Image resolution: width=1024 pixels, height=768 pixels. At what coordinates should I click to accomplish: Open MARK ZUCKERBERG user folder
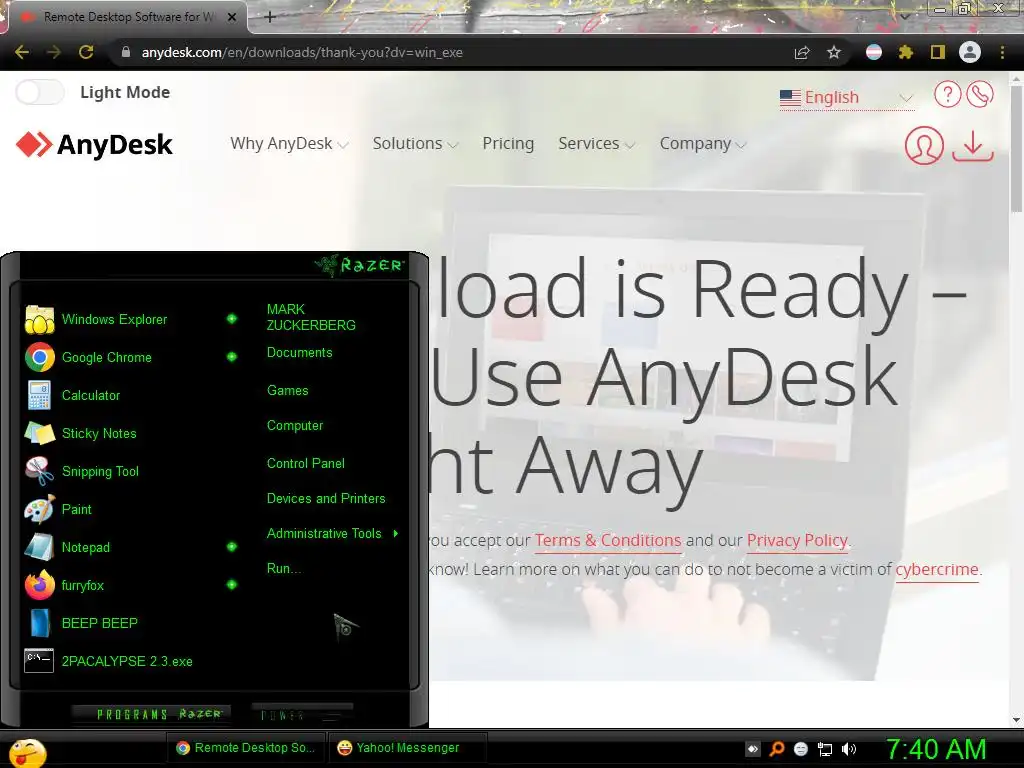click(x=311, y=317)
